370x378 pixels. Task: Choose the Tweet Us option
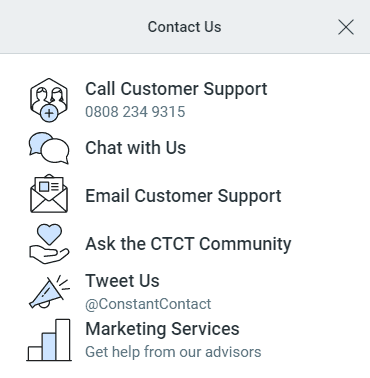pyautogui.click(x=122, y=281)
